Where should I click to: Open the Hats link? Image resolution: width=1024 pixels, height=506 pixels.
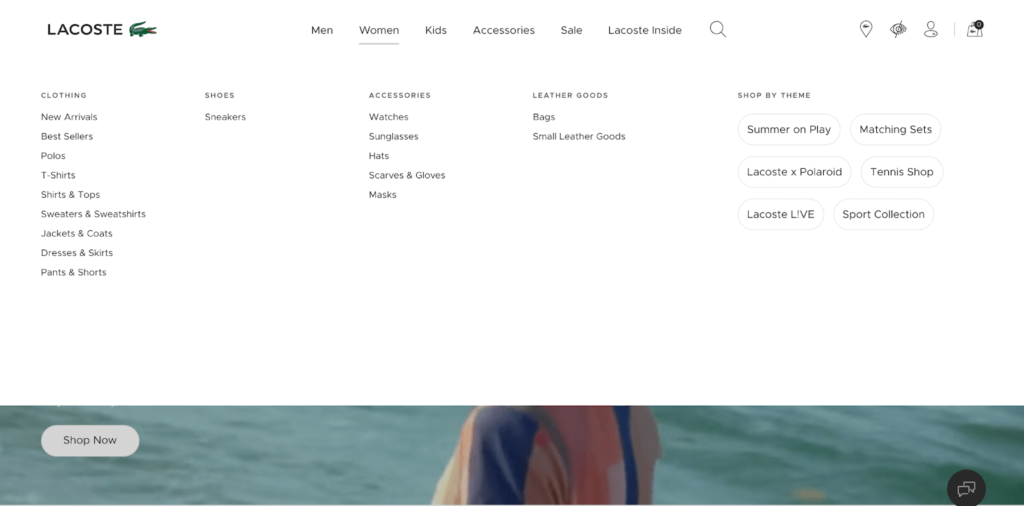379,156
